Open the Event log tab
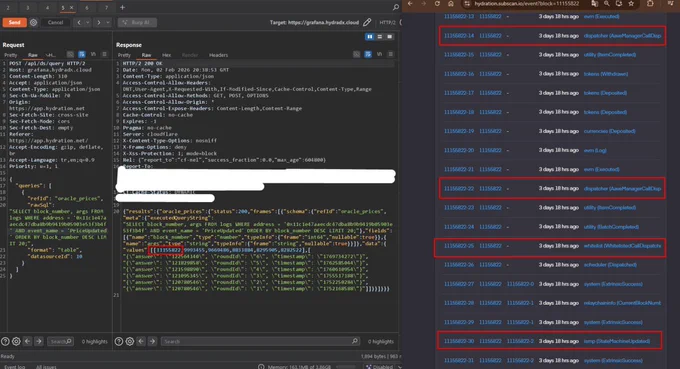Image resolution: width=680 pixels, height=369 pixels. (15, 367)
